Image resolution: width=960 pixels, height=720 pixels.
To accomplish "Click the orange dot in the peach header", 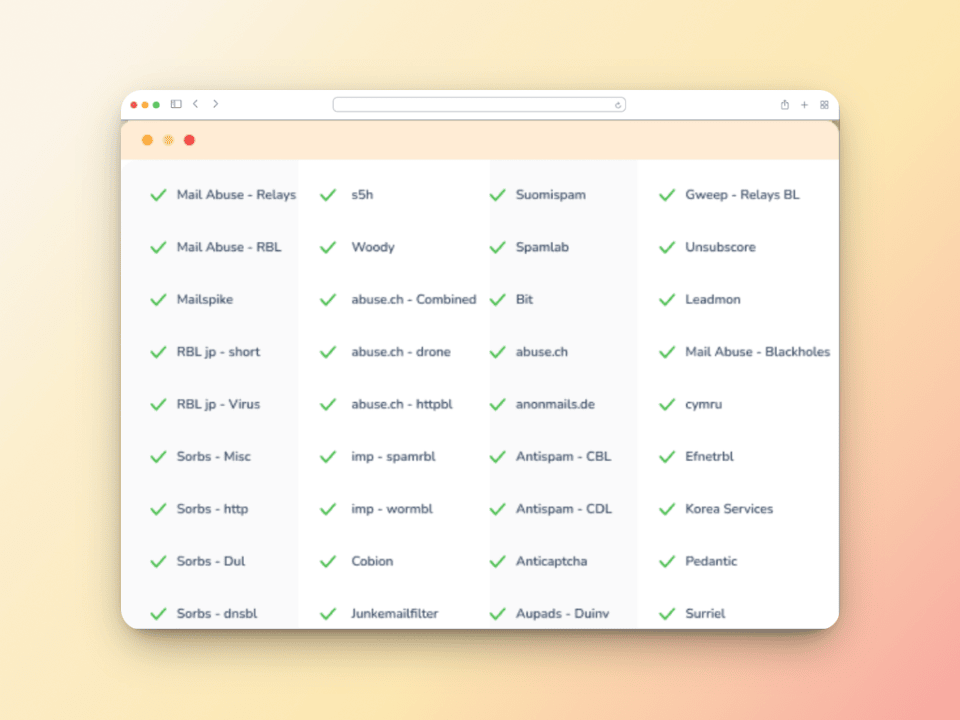I will (148, 140).
